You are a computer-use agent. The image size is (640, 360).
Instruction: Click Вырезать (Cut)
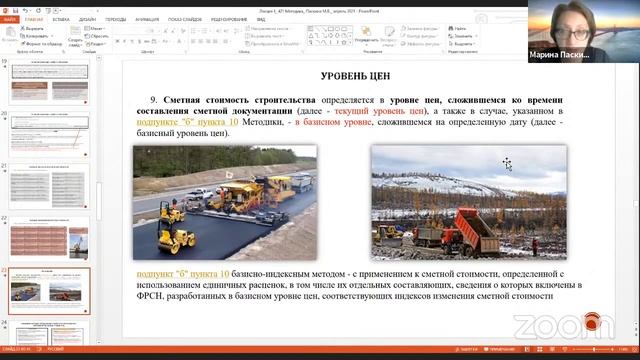(32, 29)
